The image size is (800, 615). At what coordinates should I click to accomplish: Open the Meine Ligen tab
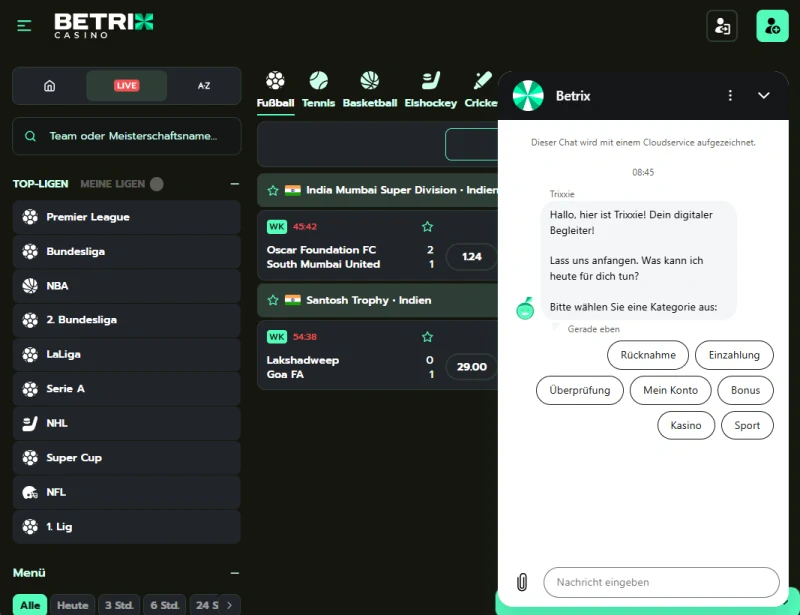coord(112,184)
